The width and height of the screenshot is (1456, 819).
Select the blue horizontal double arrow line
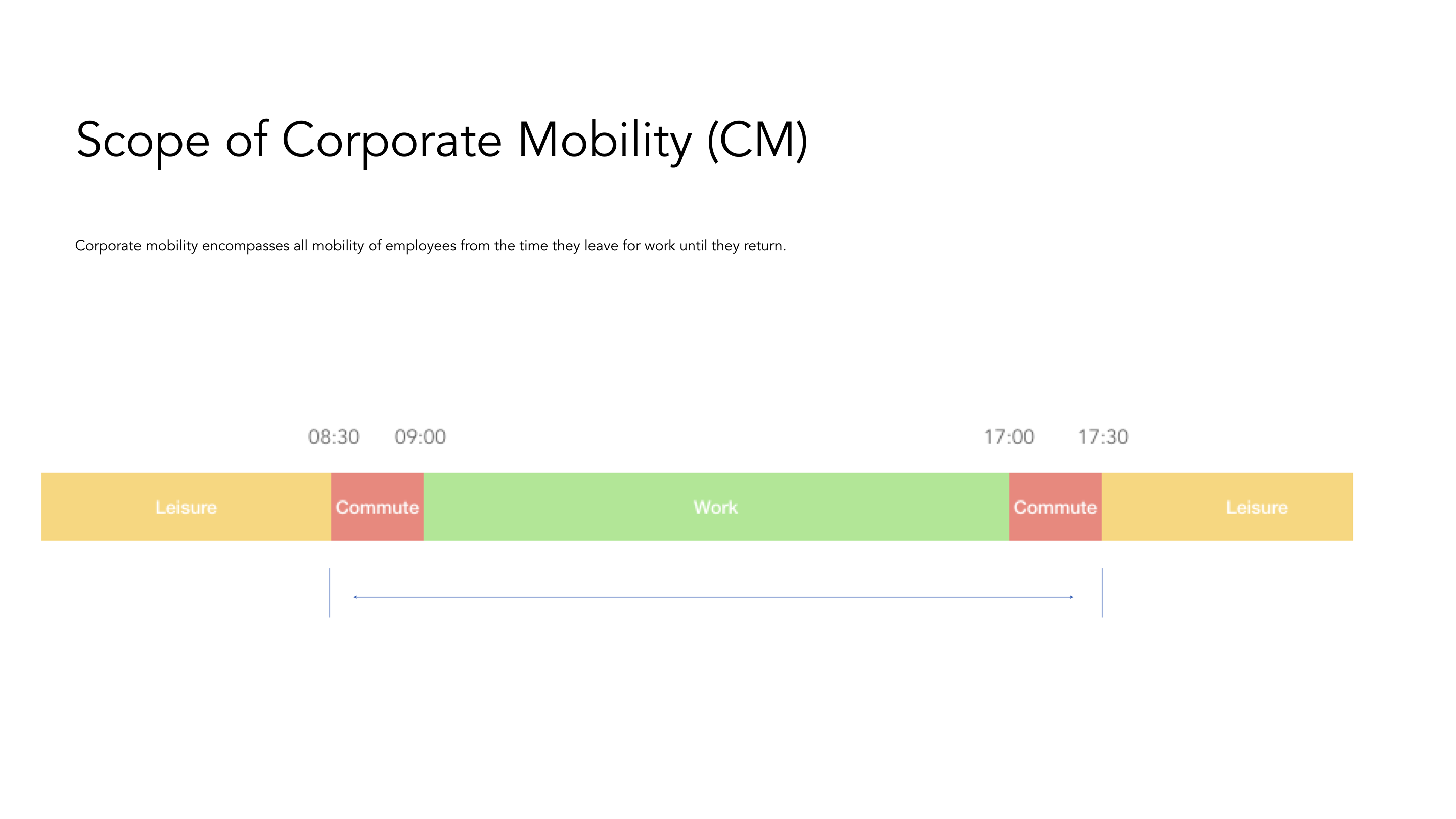(x=713, y=597)
